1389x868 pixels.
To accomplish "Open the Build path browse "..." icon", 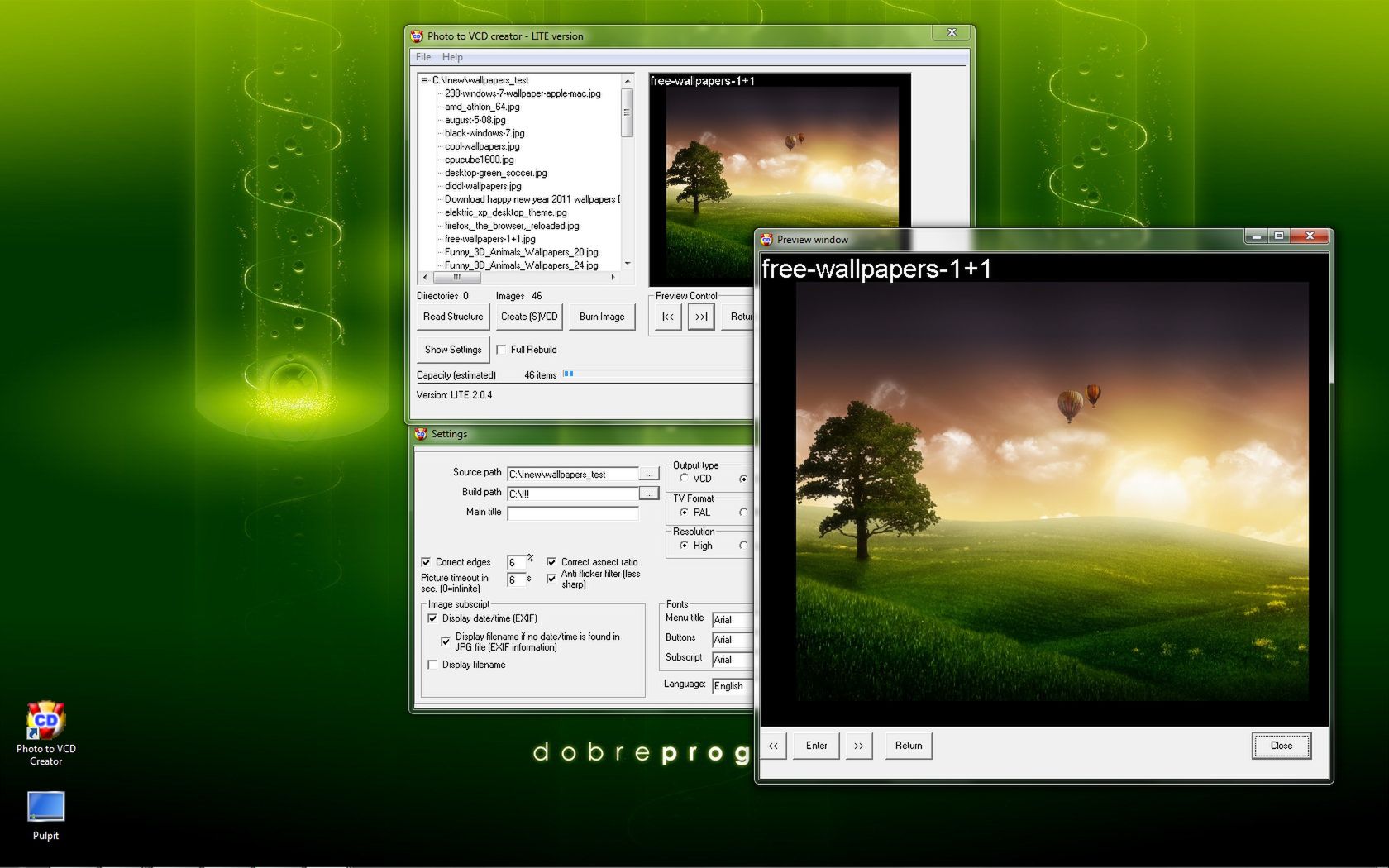I will coord(648,494).
